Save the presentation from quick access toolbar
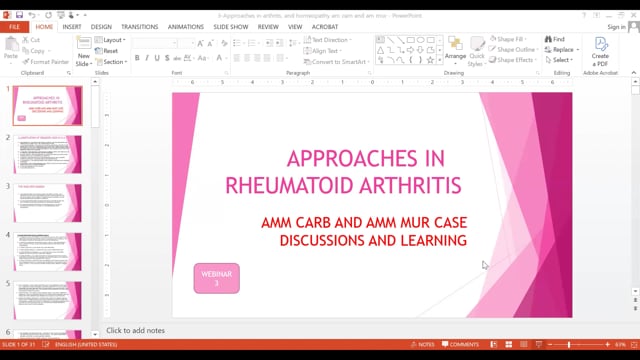The width and height of the screenshot is (640, 360). 19,15
